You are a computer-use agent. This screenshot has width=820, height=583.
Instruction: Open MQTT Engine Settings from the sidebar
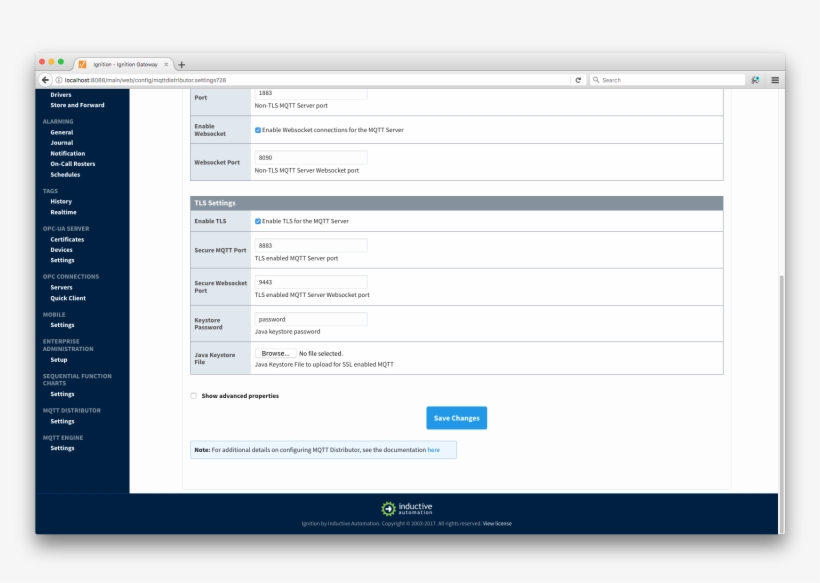pyautogui.click(x=61, y=447)
